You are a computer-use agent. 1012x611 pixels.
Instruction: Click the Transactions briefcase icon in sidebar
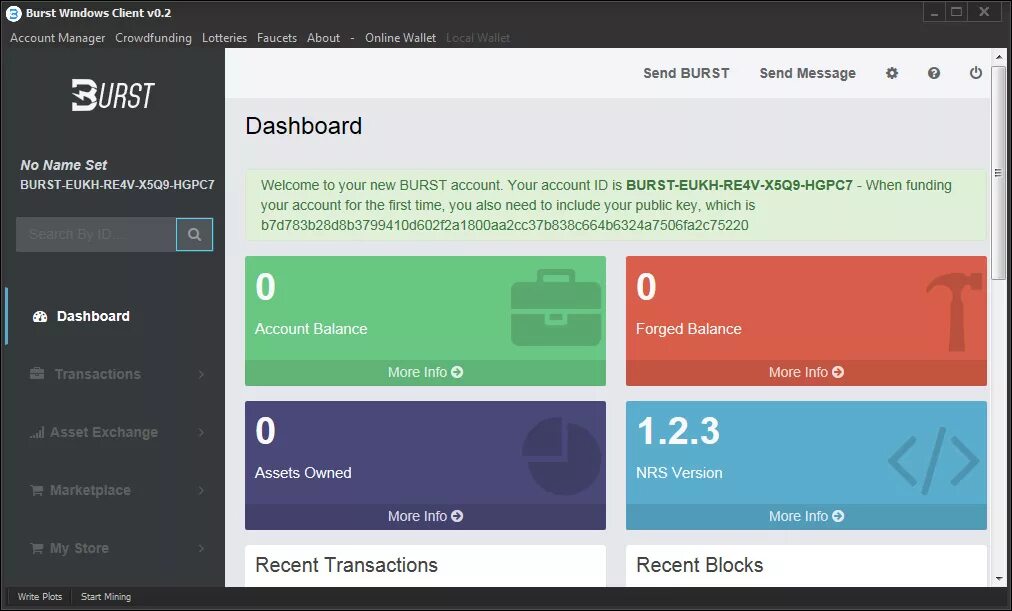(x=37, y=374)
